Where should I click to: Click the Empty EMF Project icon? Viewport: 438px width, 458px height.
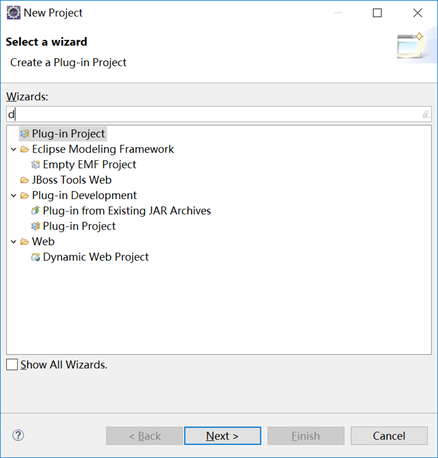tap(35, 164)
